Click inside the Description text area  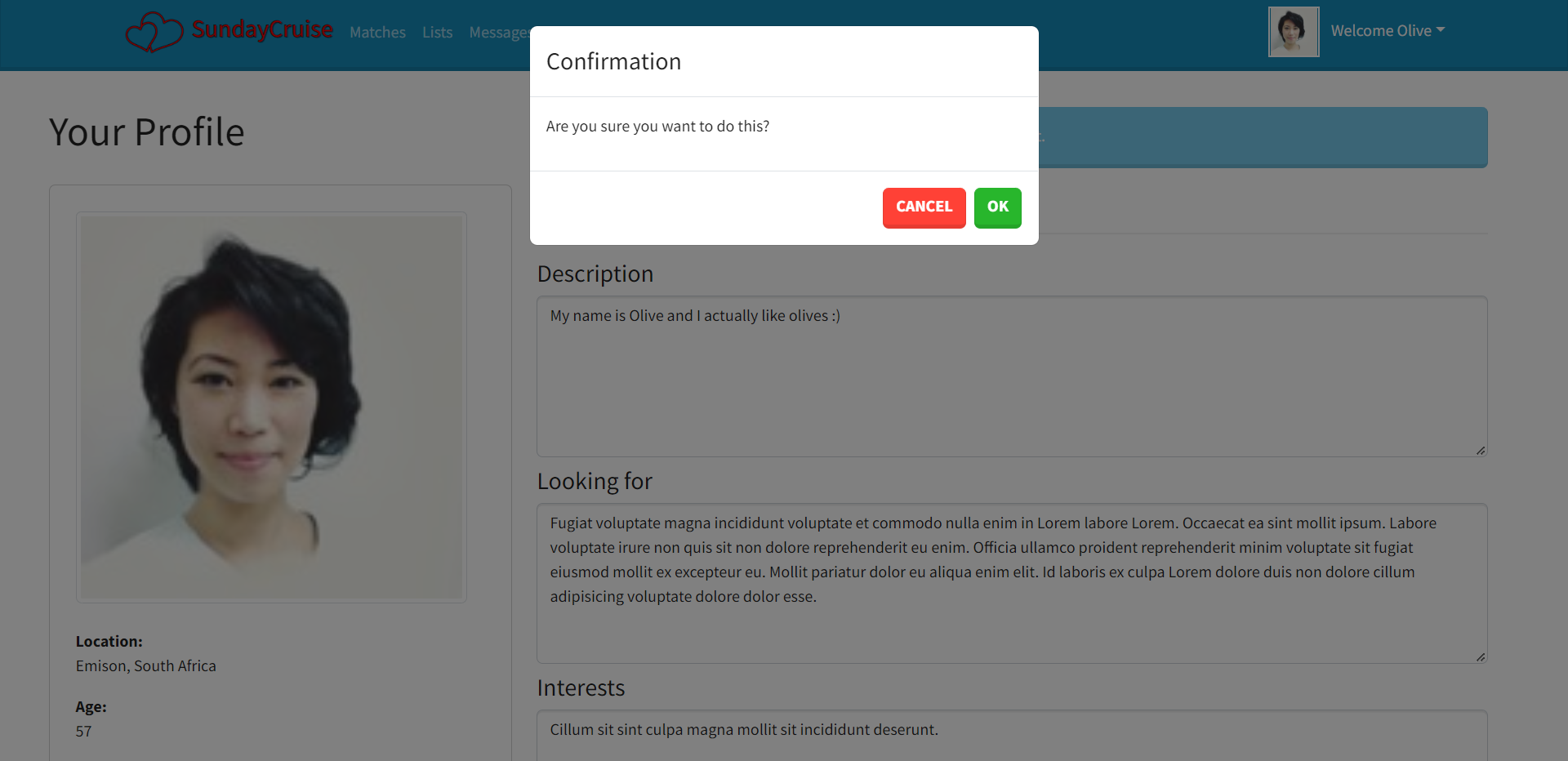(x=1011, y=376)
